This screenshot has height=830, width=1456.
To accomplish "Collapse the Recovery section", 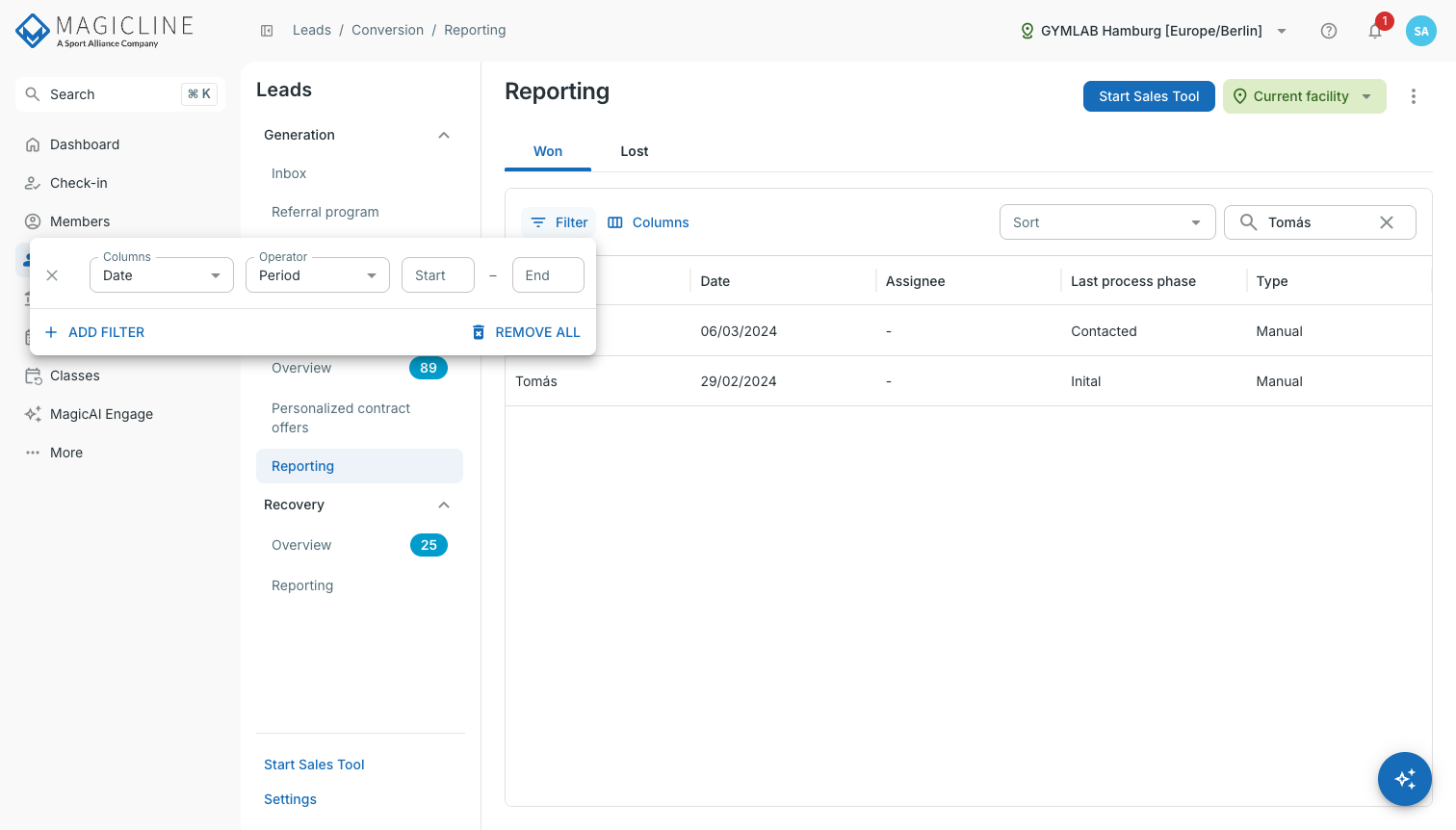I will pyautogui.click(x=444, y=505).
